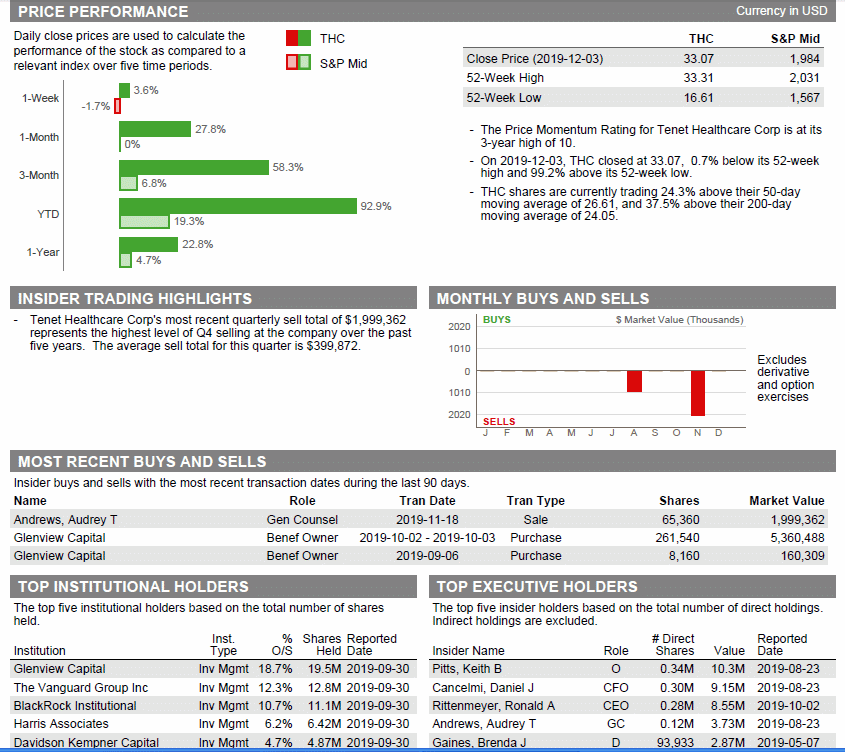845x752 pixels.
Task: Click the S&P Mid legend swatch
Action: coord(298,63)
